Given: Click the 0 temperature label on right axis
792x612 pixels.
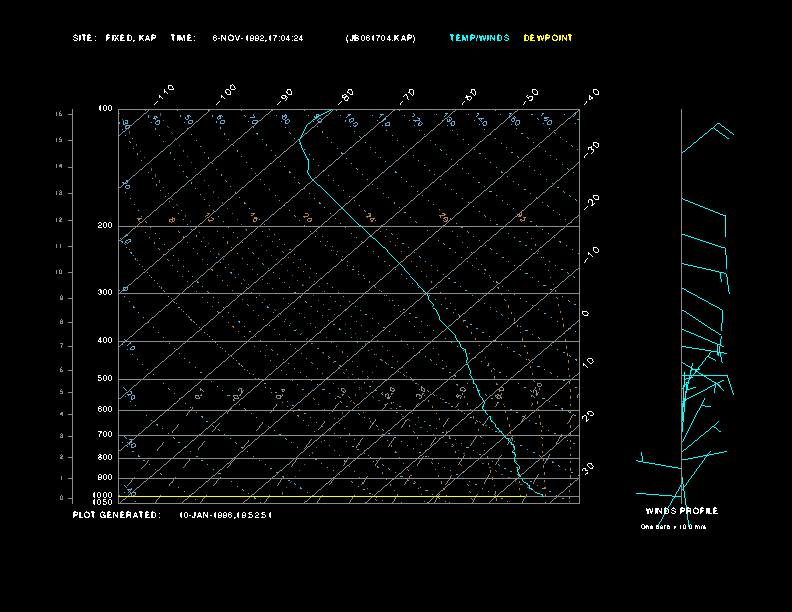Looking at the screenshot, I should pyautogui.click(x=586, y=313).
